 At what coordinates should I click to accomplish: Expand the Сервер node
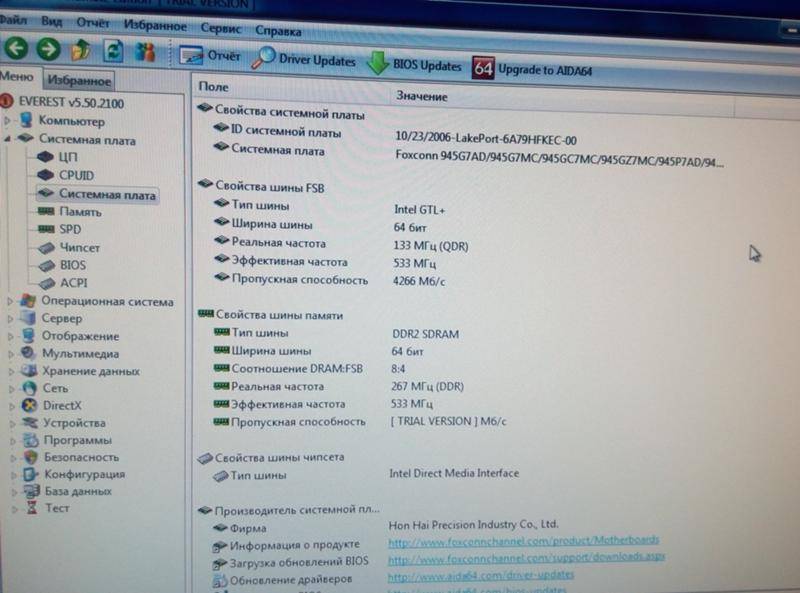coord(11,318)
